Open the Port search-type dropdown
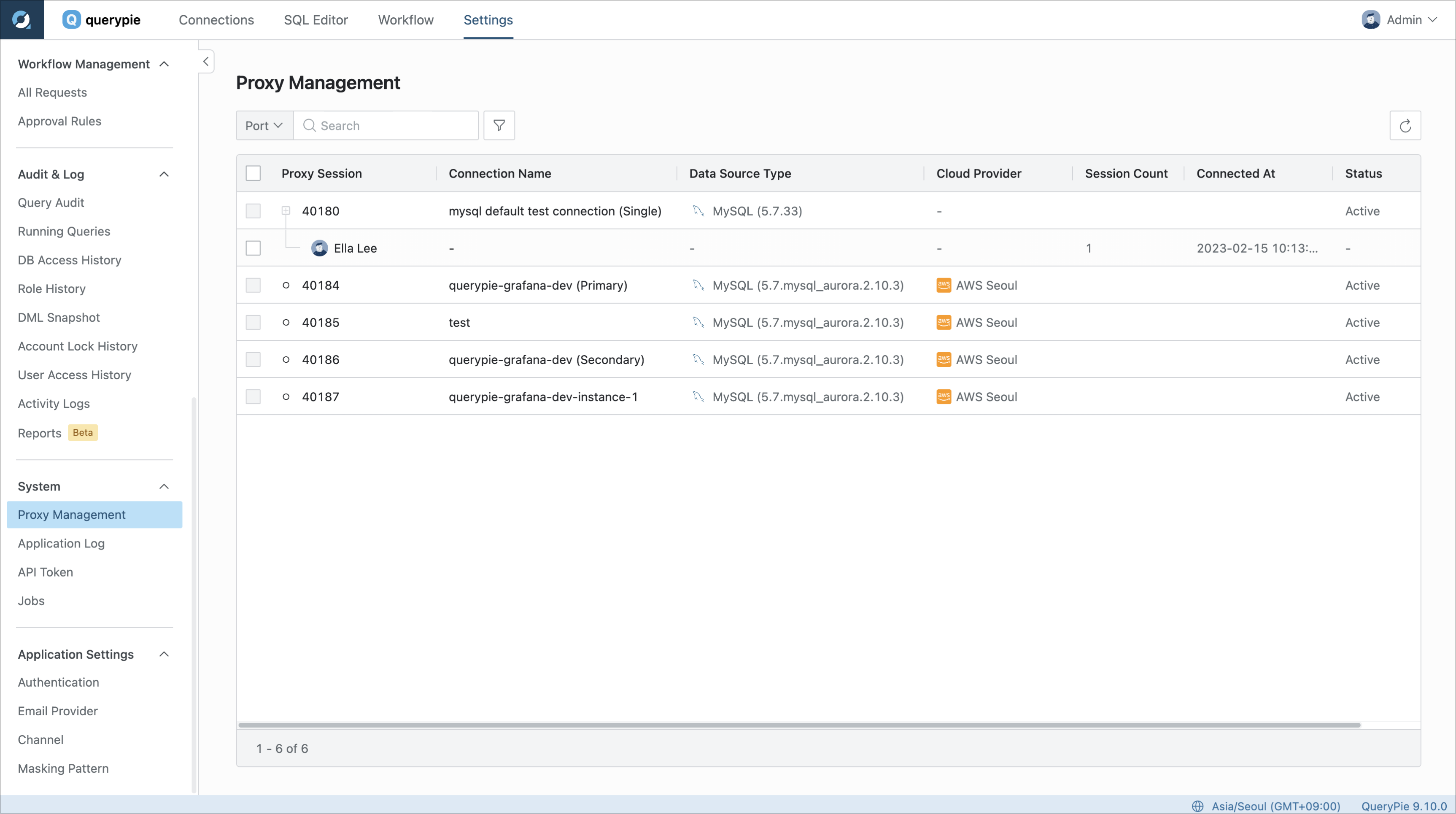This screenshot has width=1456, height=814. (264, 126)
